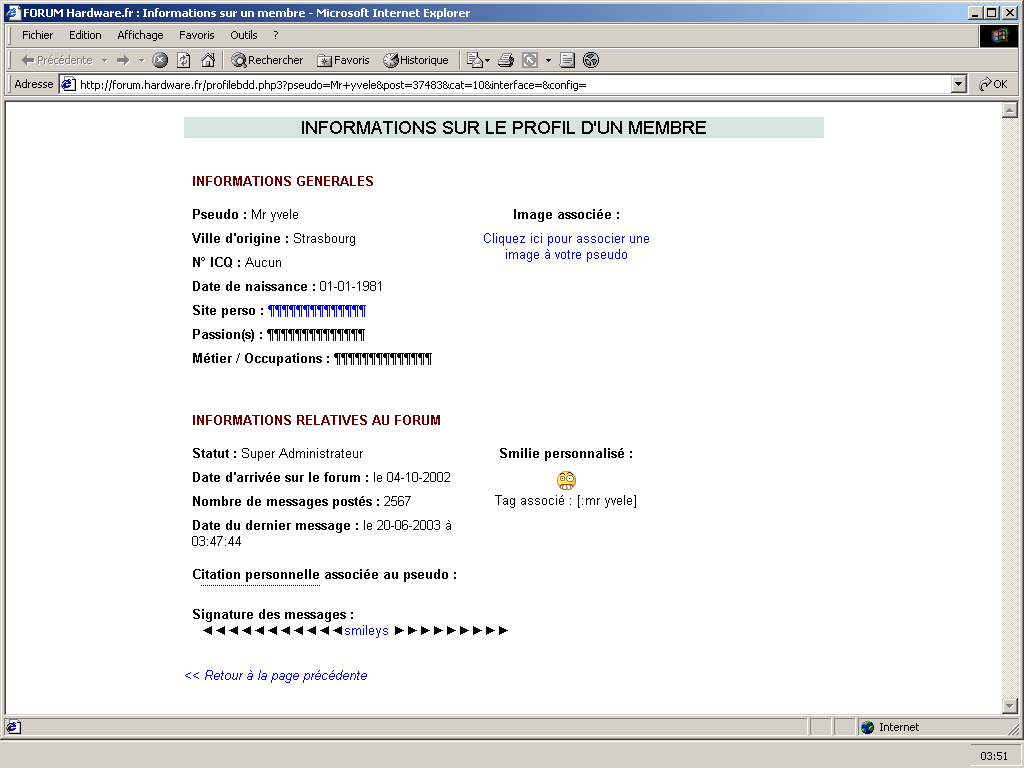Screen dimensions: 1024x768
Task: Click the scrollbar down arrow
Action: tap(1010, 706)
